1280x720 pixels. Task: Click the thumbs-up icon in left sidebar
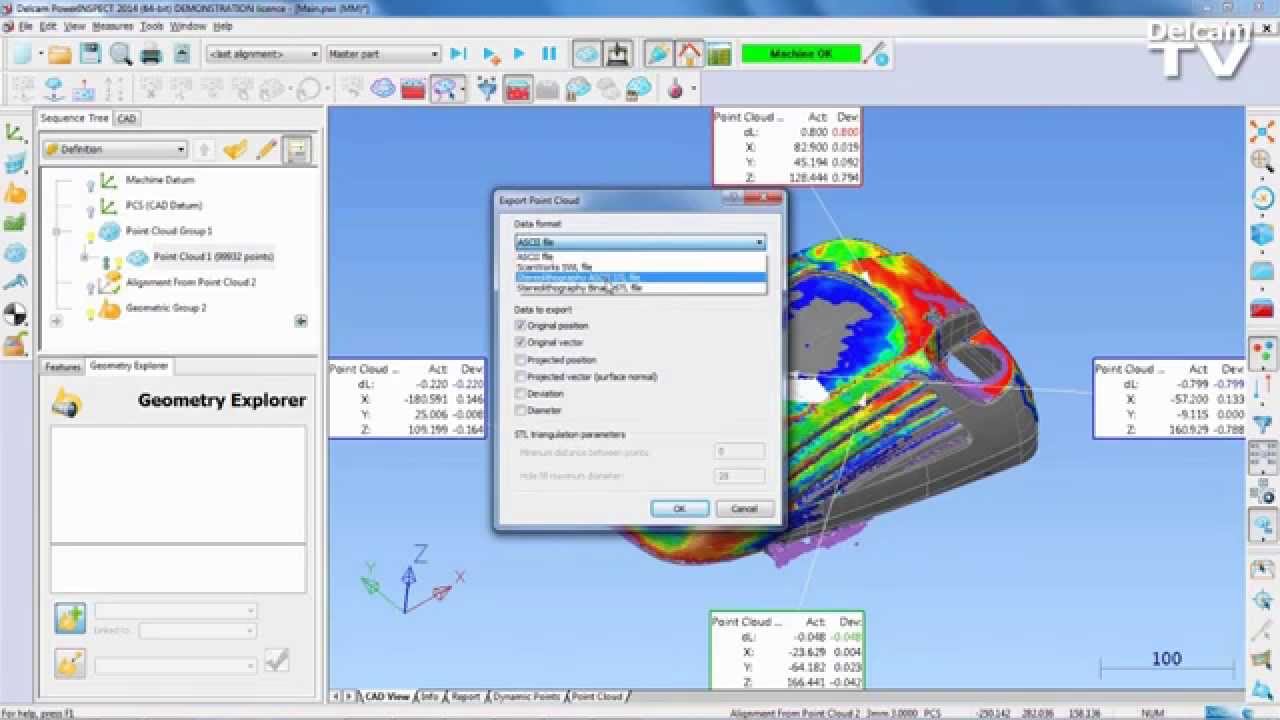click(15, 193)
